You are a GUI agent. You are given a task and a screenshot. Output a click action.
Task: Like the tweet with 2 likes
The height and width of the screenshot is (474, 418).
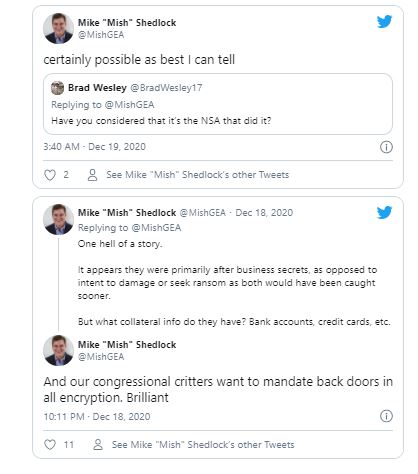[50, 175]
